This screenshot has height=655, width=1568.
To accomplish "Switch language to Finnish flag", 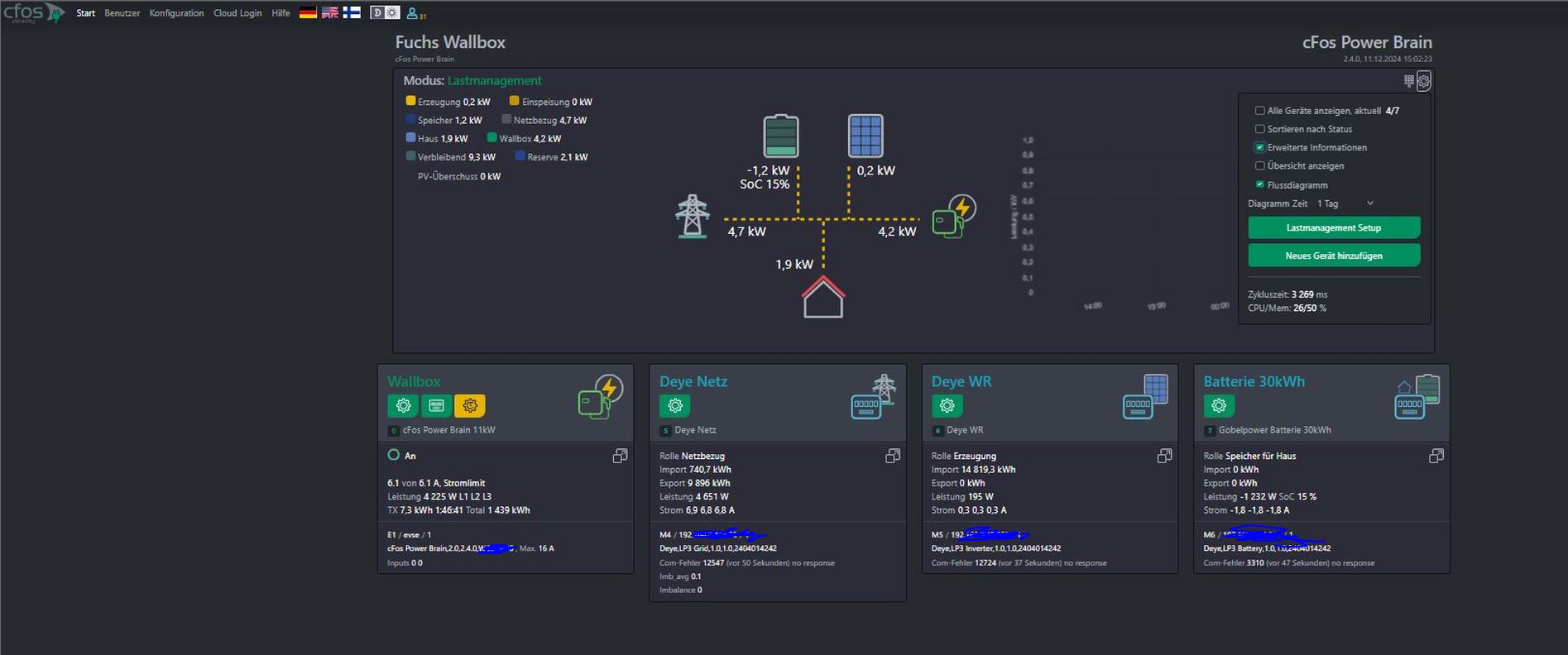I will [x=352, y=12].
